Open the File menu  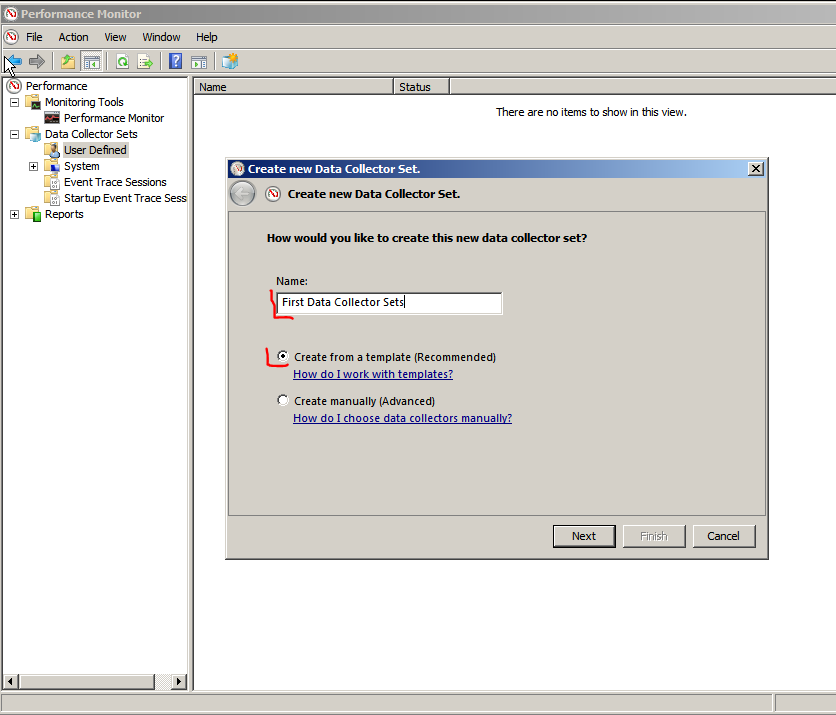(x=34, y=37)
